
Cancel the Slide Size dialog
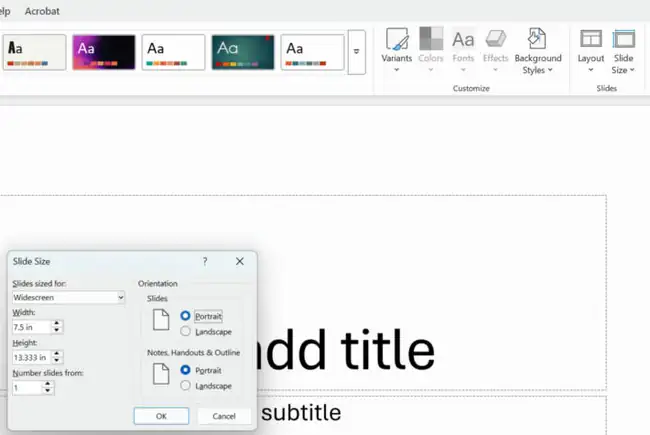[224, 416]
